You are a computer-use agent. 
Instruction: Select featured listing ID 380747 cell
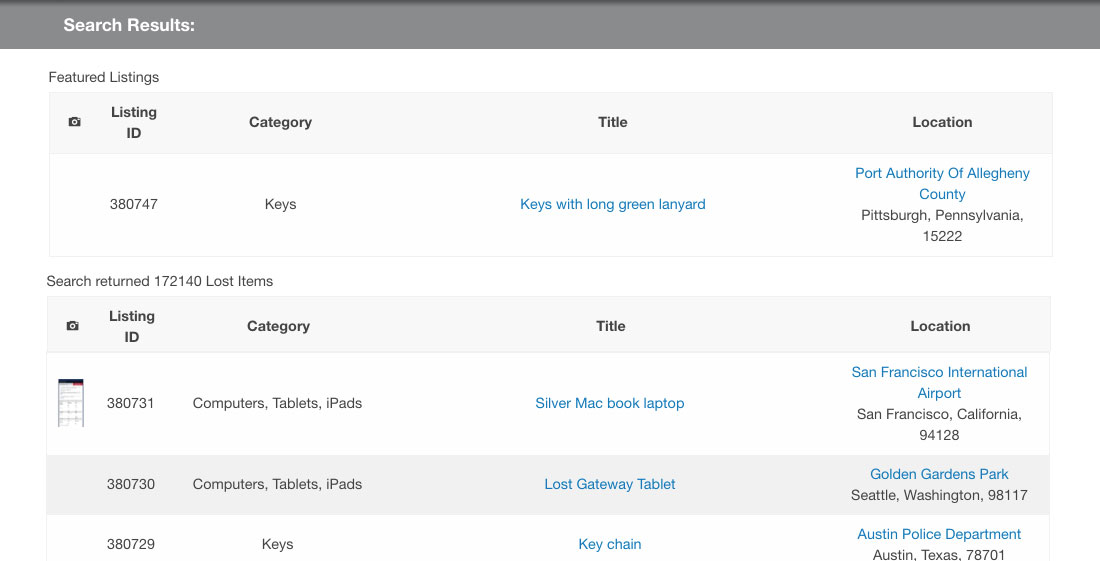tap(133, 204)
